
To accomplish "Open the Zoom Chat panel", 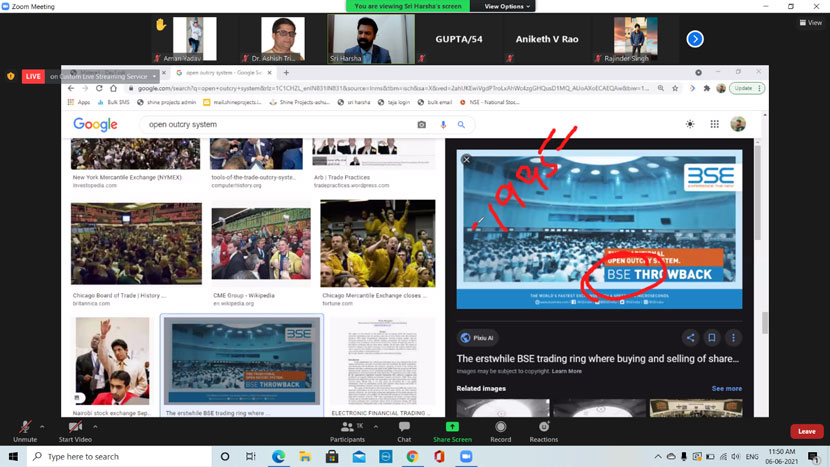I will click(404, 431).
